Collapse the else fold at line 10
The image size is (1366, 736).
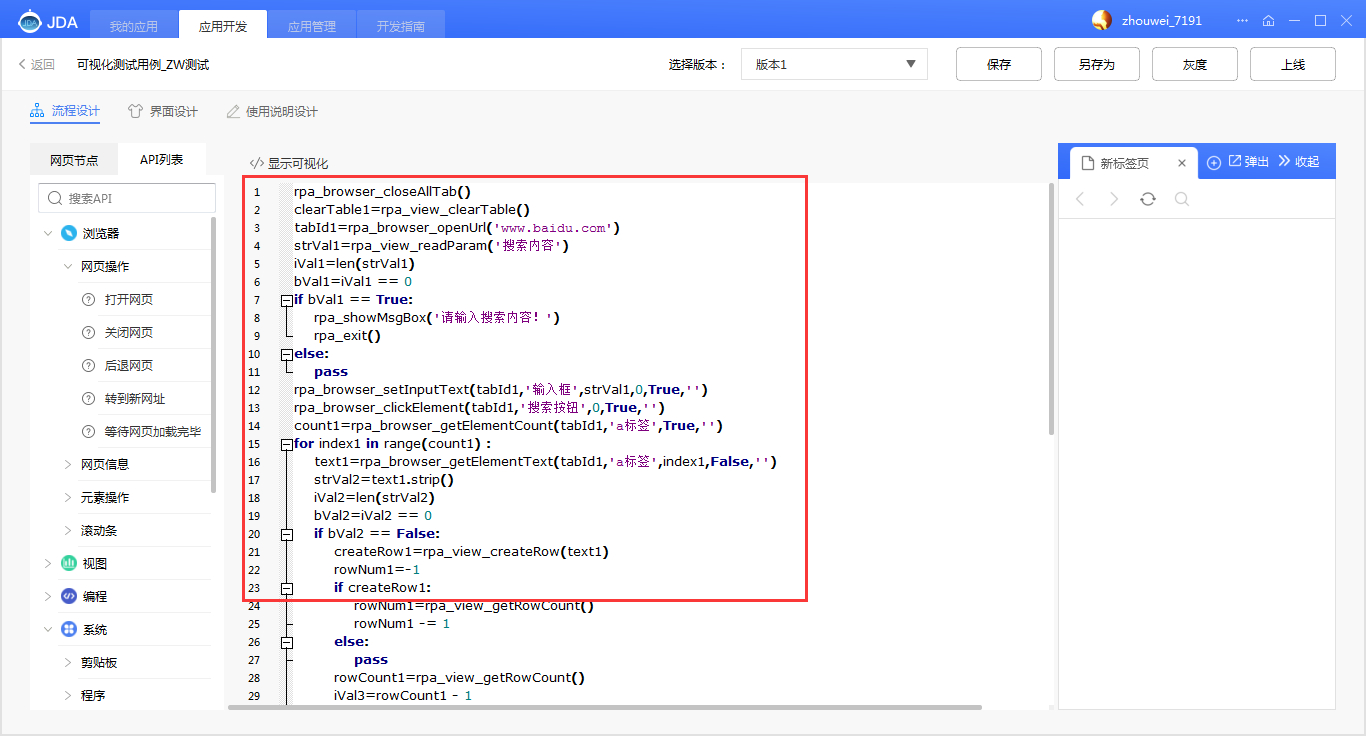(x=286, y=354)
